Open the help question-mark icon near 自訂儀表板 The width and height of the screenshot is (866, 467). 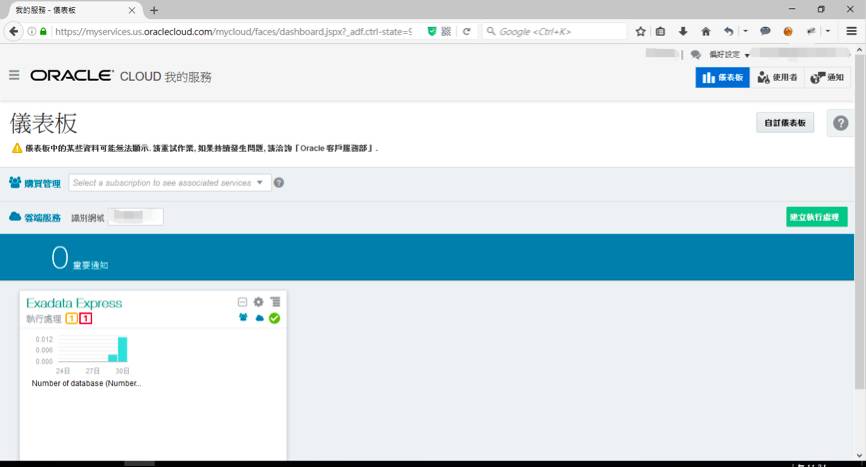pos(841,123)
